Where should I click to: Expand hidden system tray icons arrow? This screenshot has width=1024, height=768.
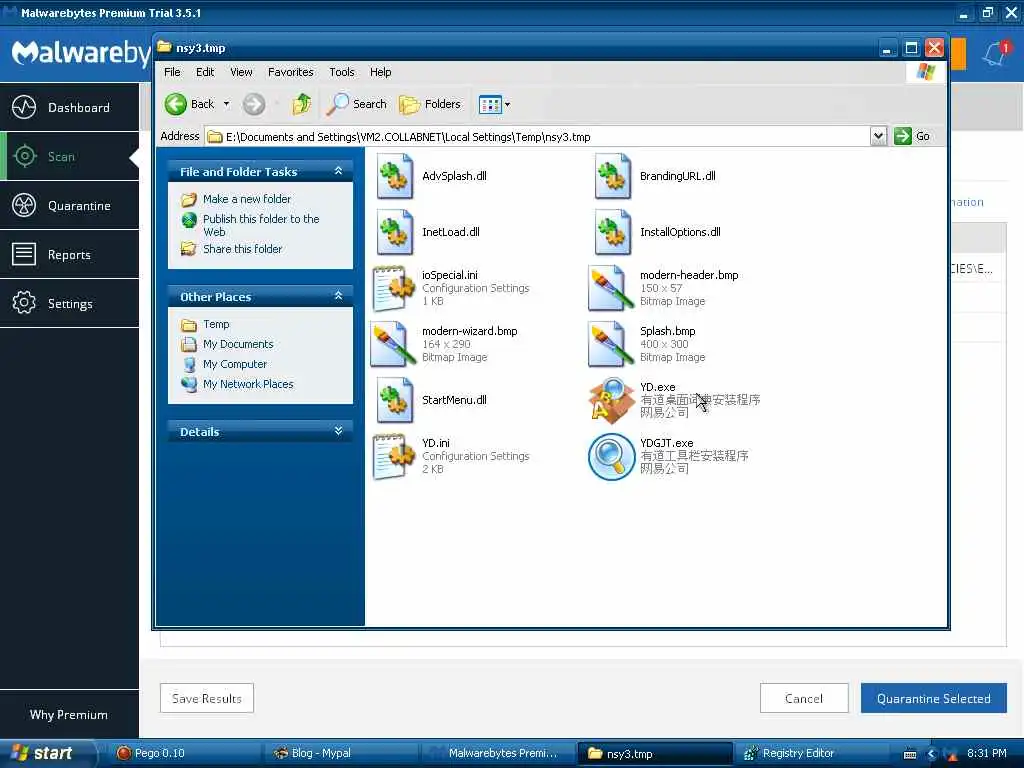coord(931,754)
